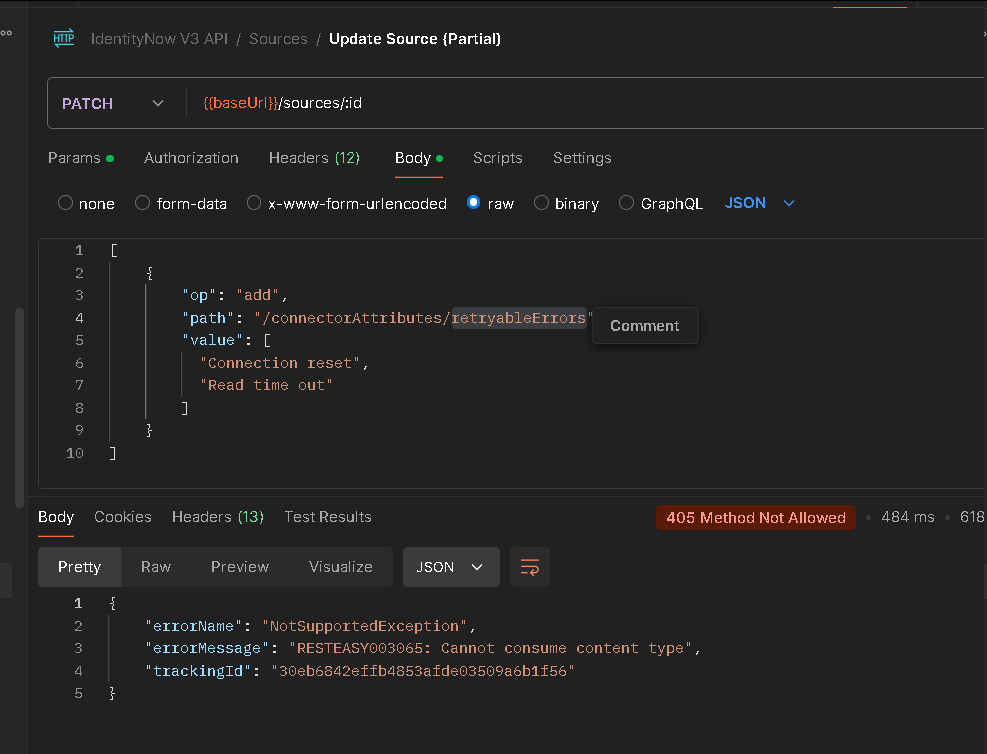Image resolution: width=987 pixels, height=754 pixels.
Task: Click the Sources breadcrumb link
Action: click(x=278, y=39)
